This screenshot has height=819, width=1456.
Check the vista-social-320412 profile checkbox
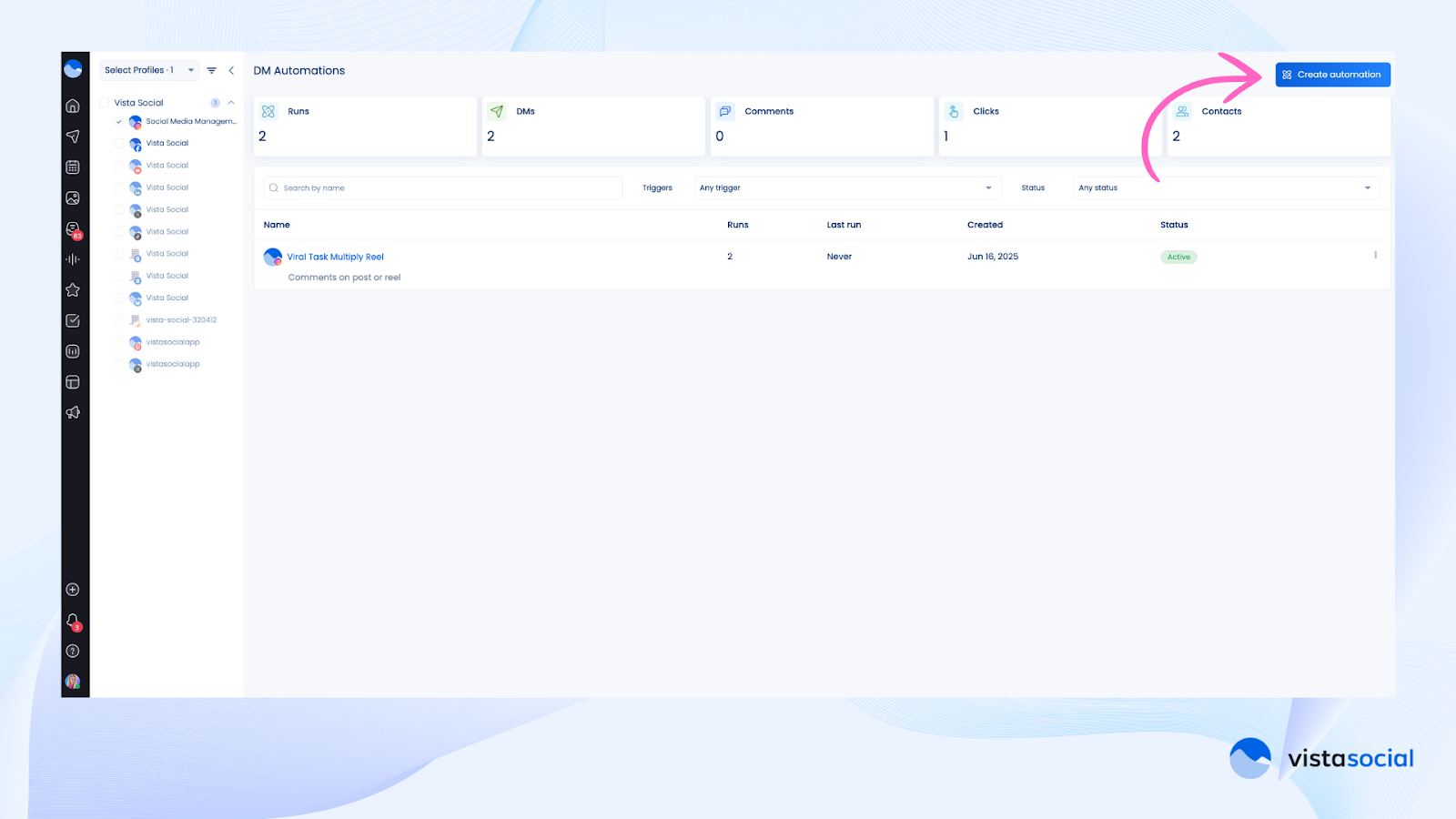pyautogui.click(x=119, y=320)
